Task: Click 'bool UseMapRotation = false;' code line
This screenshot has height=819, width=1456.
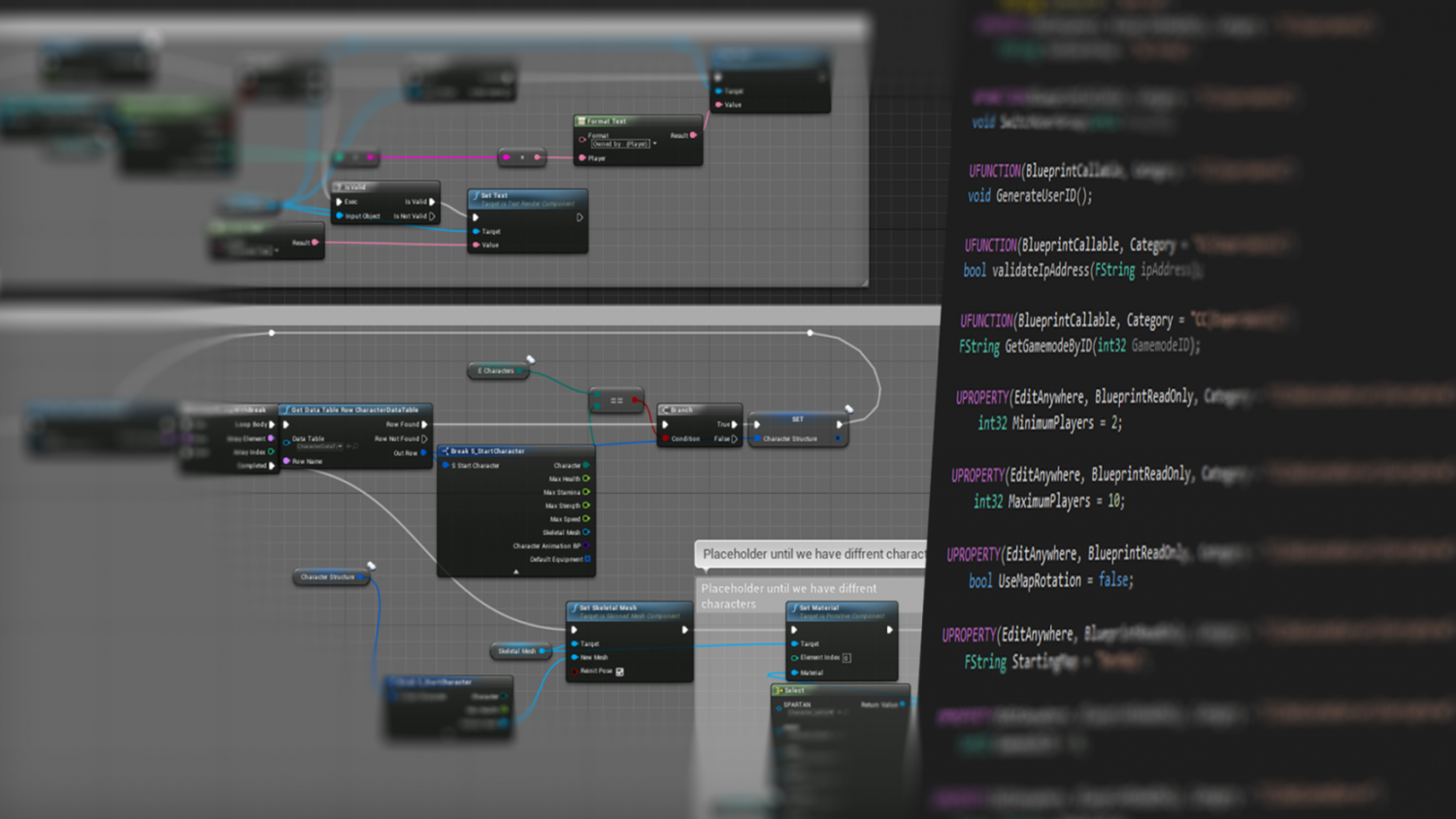Action: (1051, 580)
